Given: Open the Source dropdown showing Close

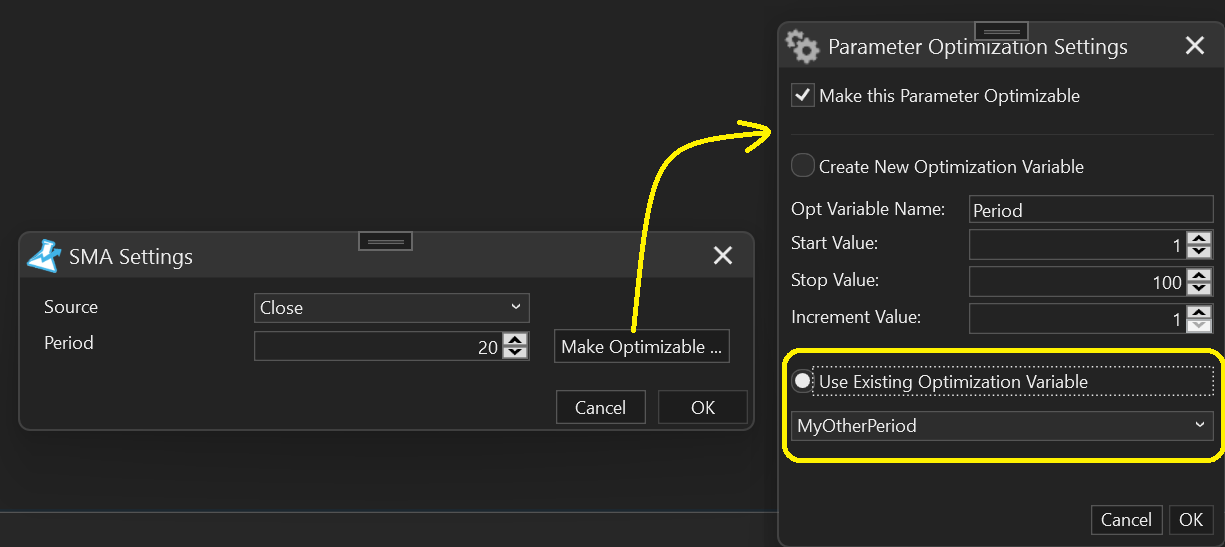Looking at the screenshot, I should (x=391, y=308).
